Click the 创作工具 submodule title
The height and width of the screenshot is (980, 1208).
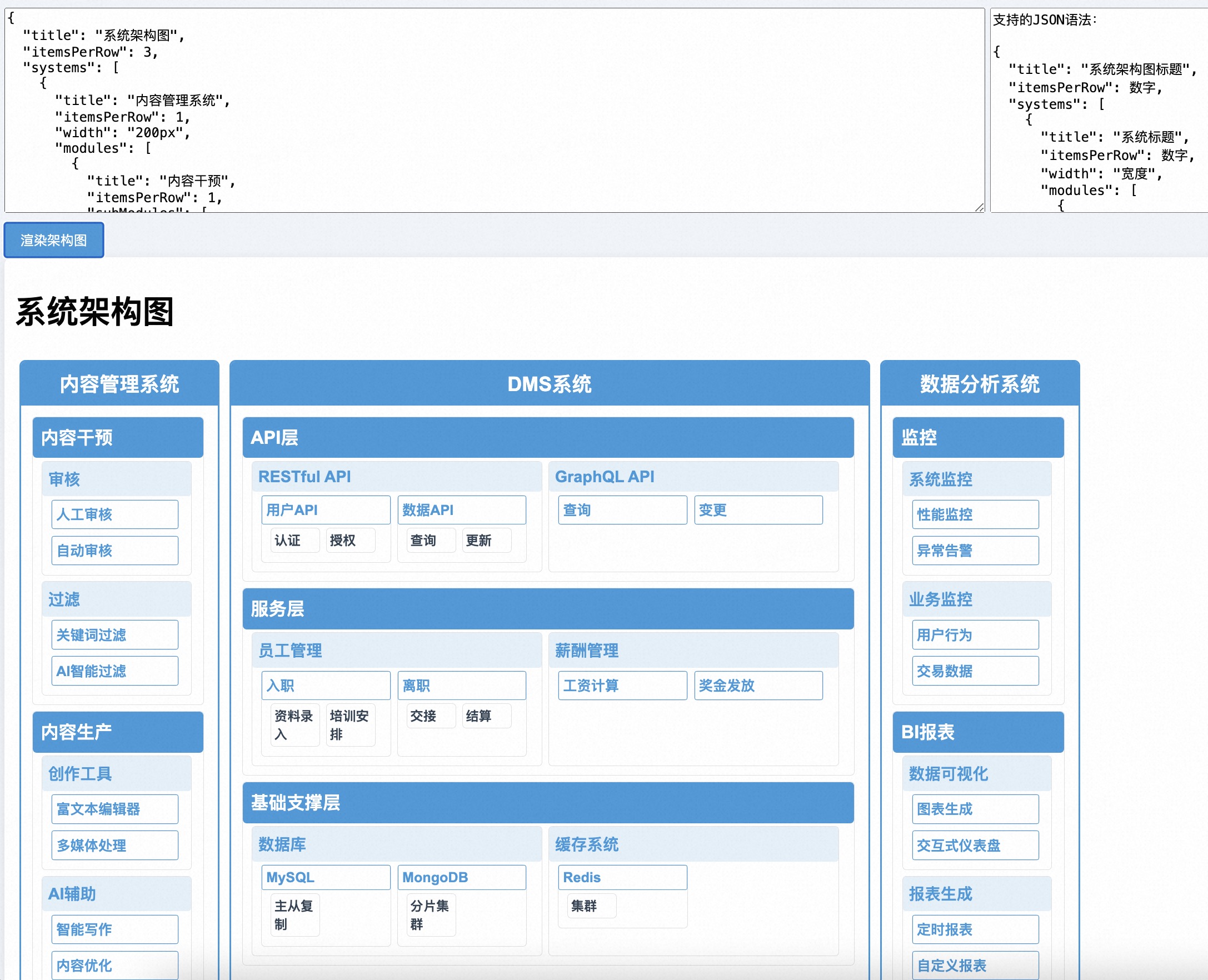coord(117,774)
